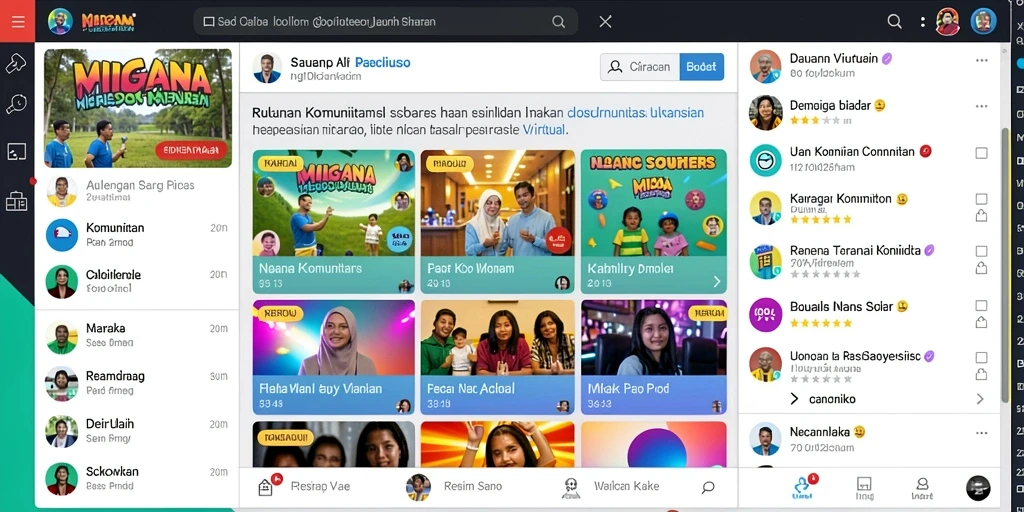The height and width of the screenshot is (512, 1024).
Task: Click the Ciracan button
Action: tap(639, 67)
